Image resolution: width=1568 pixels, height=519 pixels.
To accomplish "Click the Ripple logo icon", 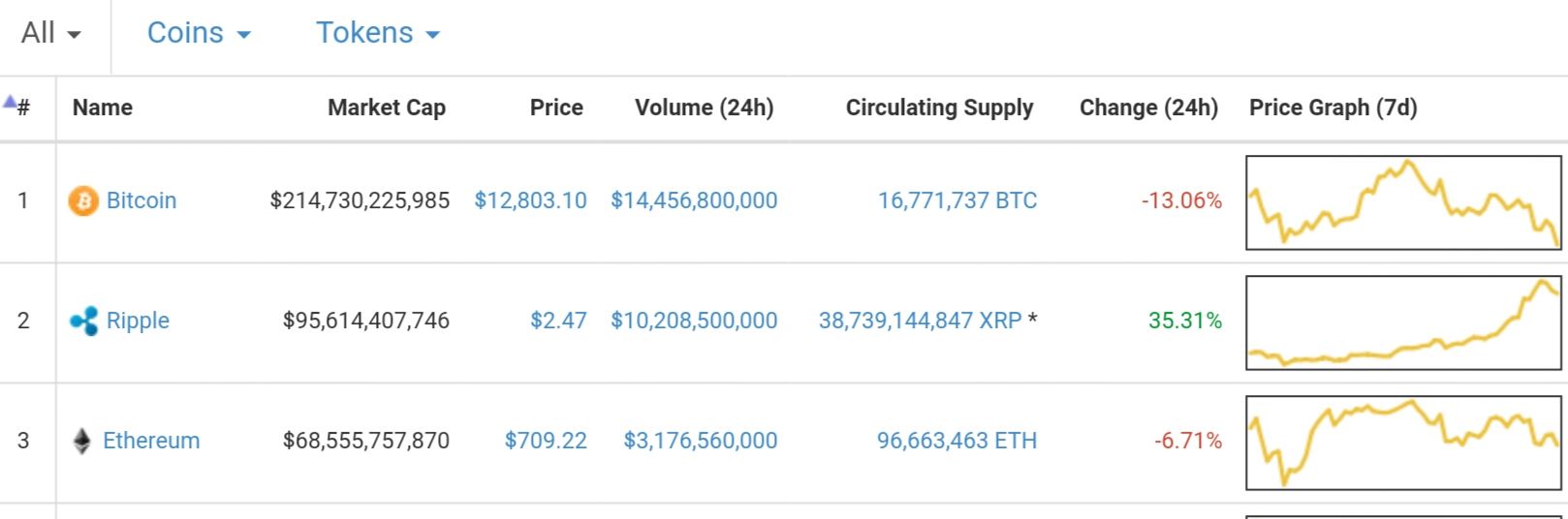I will 84,321.
